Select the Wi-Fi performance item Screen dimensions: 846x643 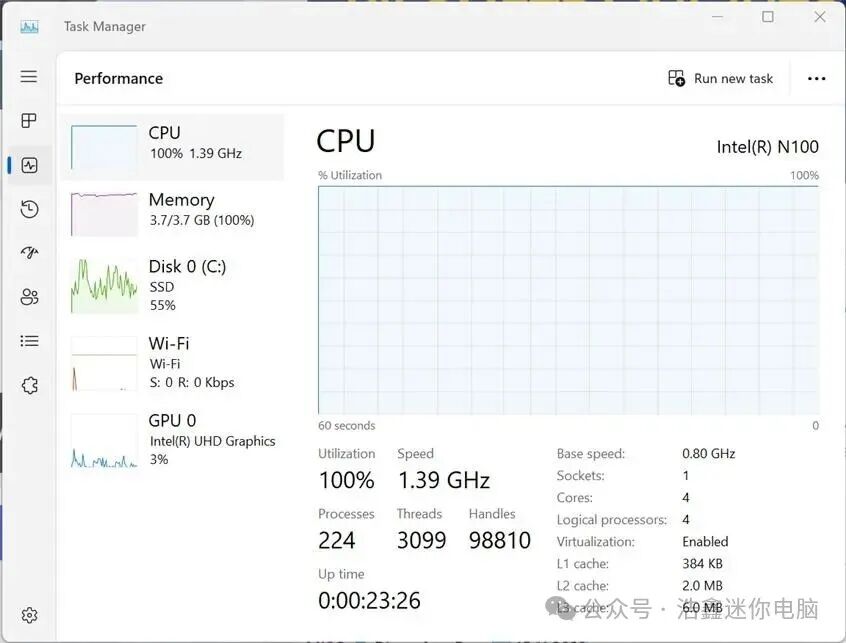point(173,363)
